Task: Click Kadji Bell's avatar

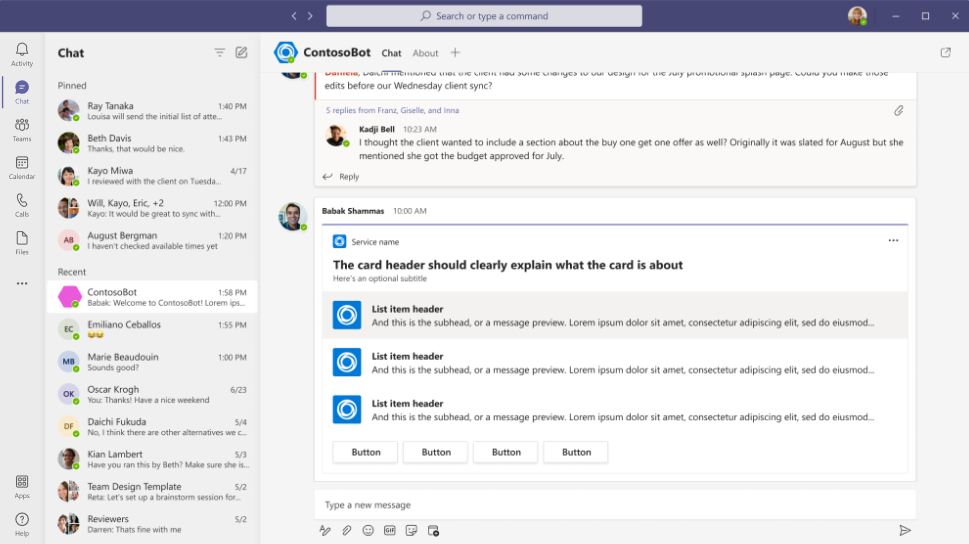Action: click(336, 135)
